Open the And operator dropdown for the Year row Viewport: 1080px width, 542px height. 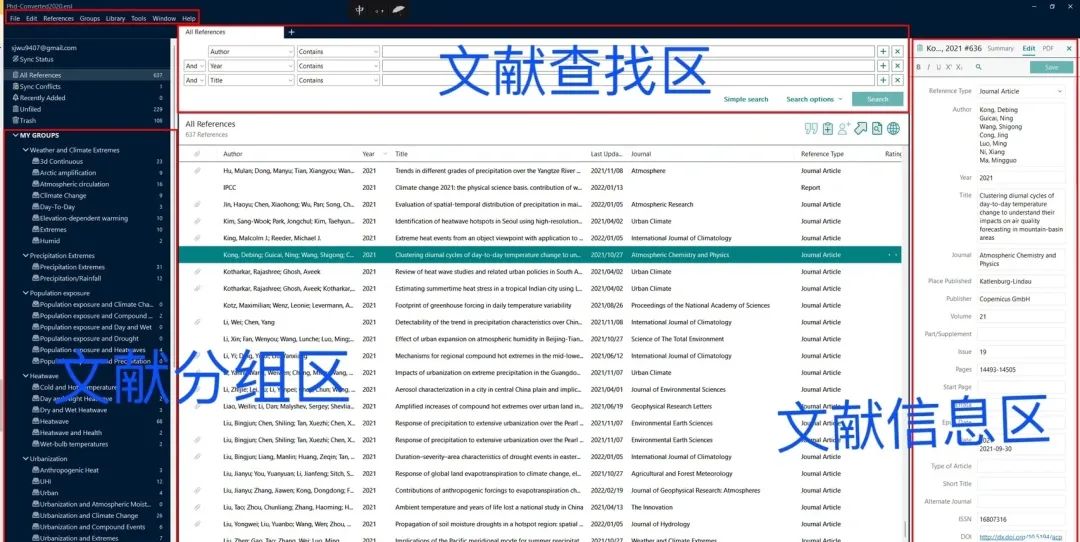(194, 66)
